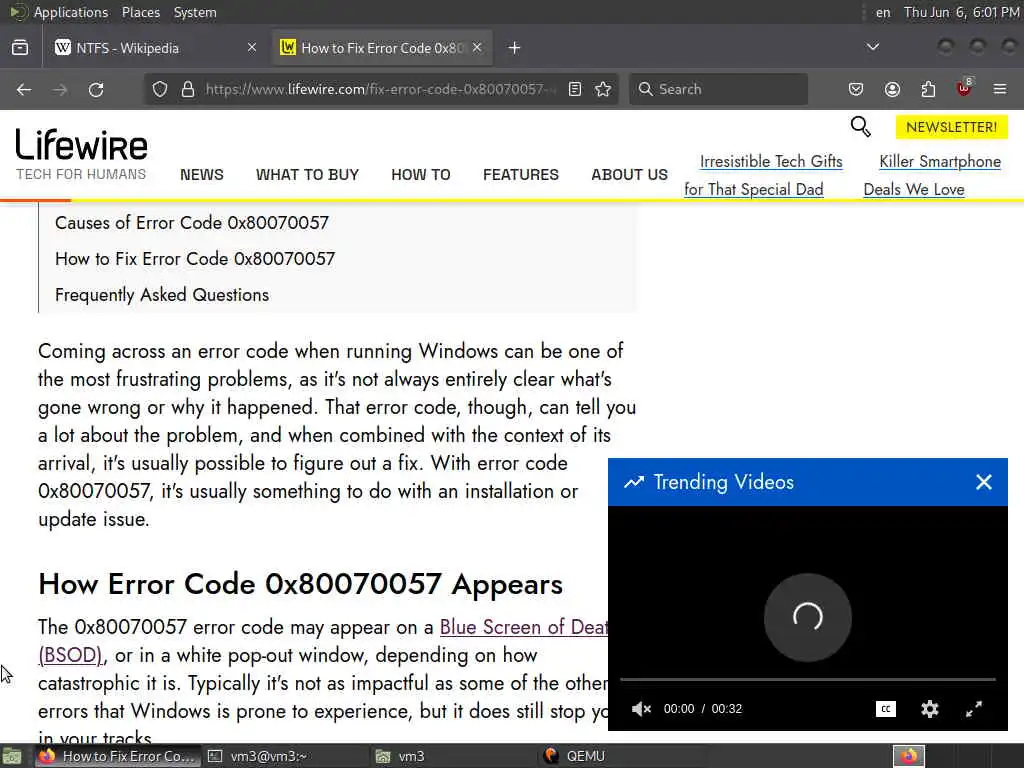1024x768 pixels.
Task: Open Lifewire site search magnifier
Action: click(x=861, y=127)
